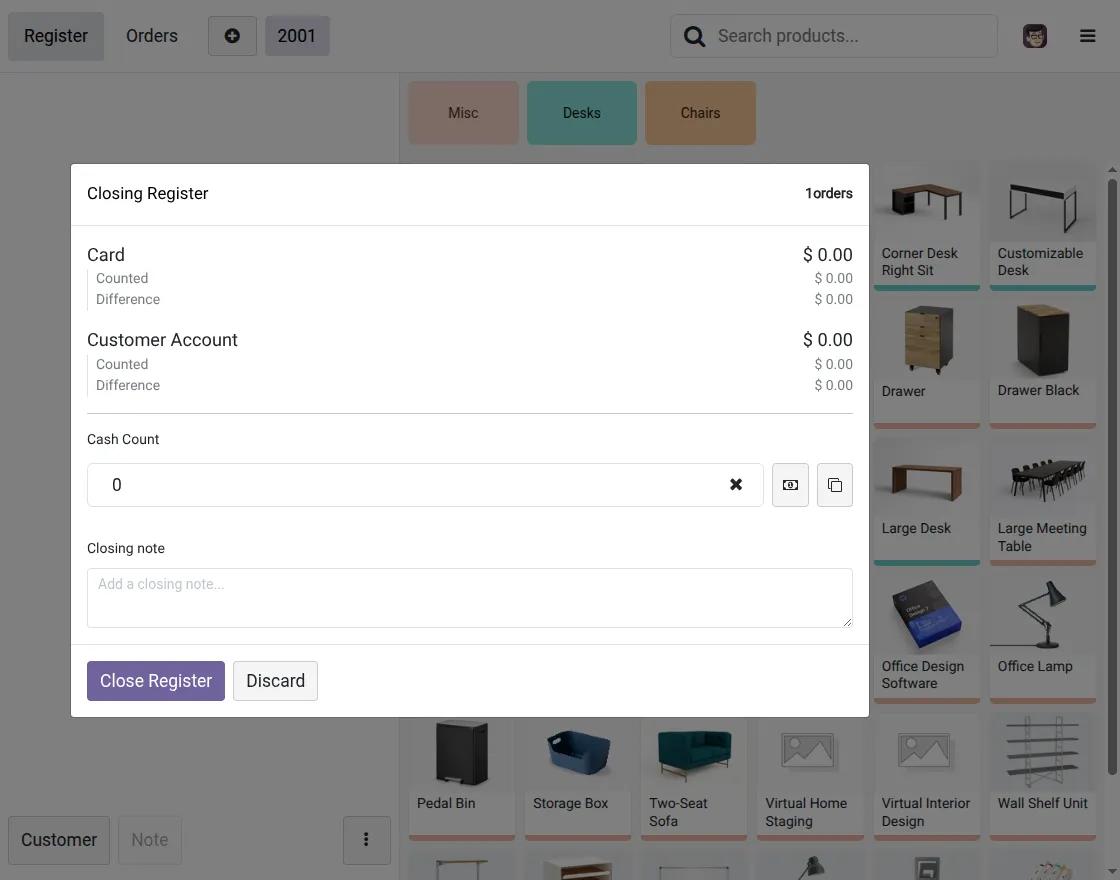Clear the cash count with X icon
Screen dimensions: 1120x880
pos(736,485)
